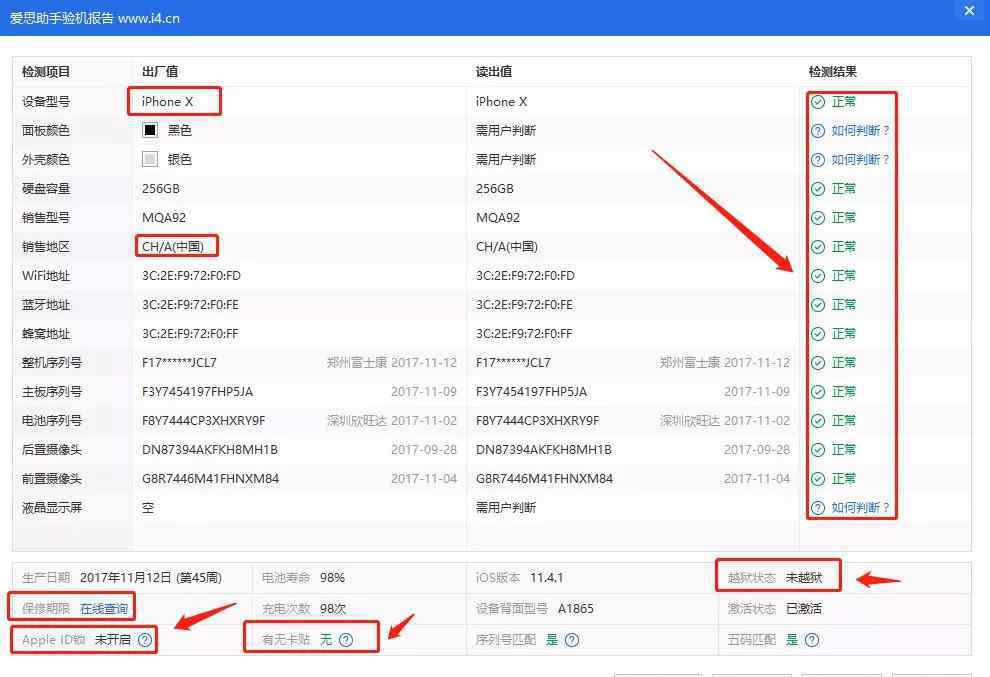Click question icon in 液晶显示屏 row
This screenshot has height=677, width=990.
point(818,508)
